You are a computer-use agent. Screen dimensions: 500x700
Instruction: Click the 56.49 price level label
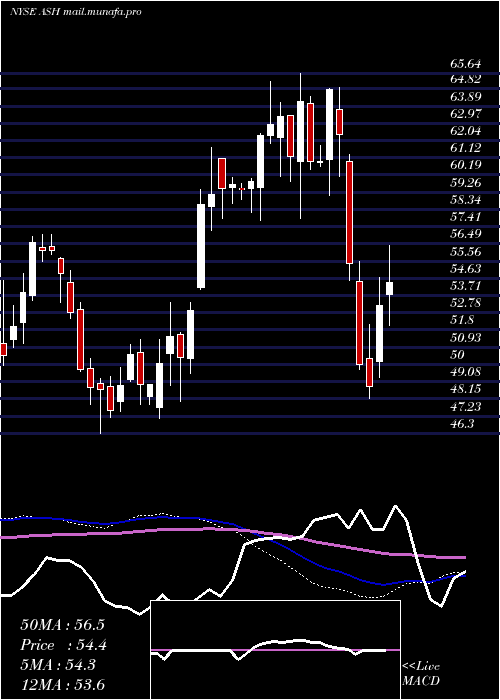(466, 234)
